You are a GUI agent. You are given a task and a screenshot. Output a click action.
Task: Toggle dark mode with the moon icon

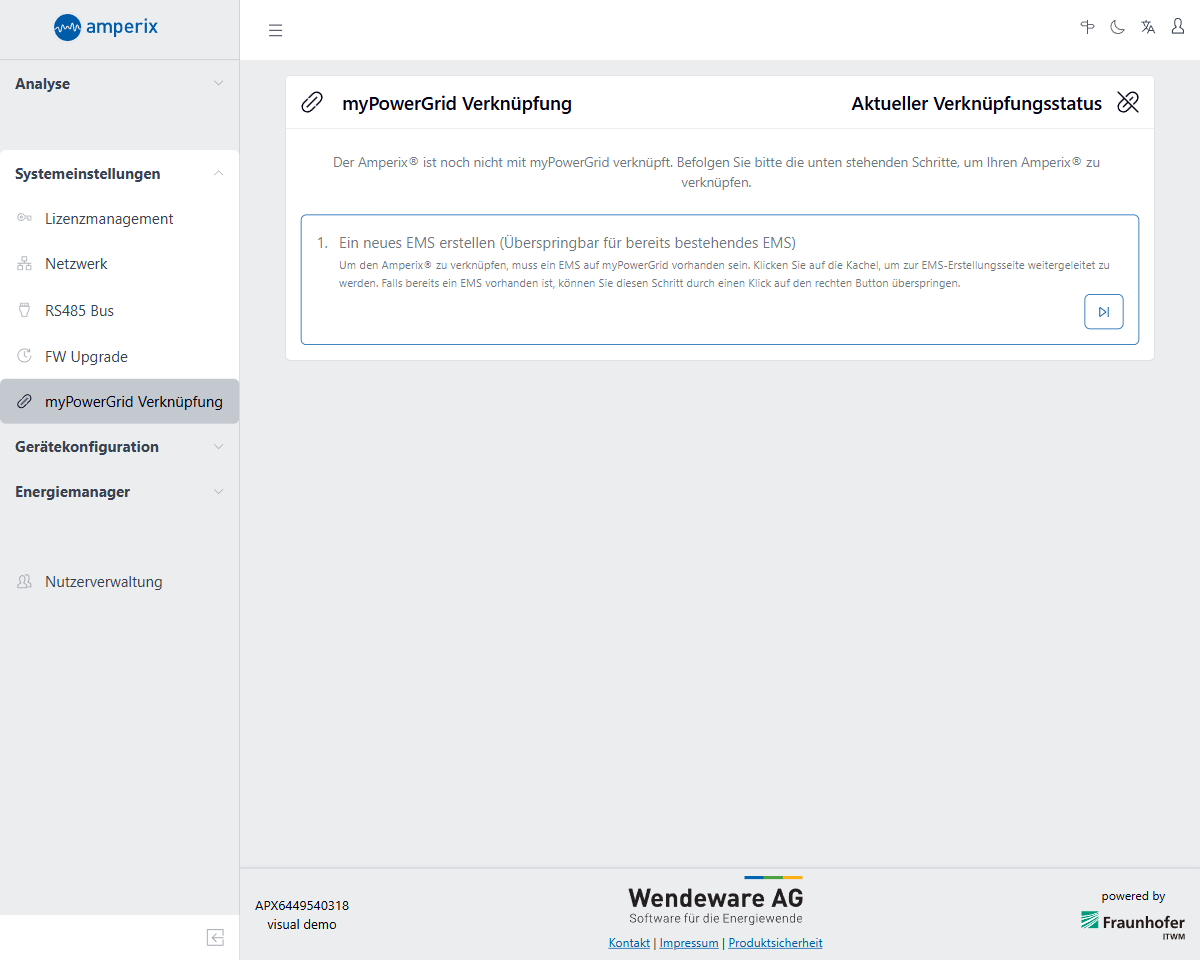point(1118,27)
